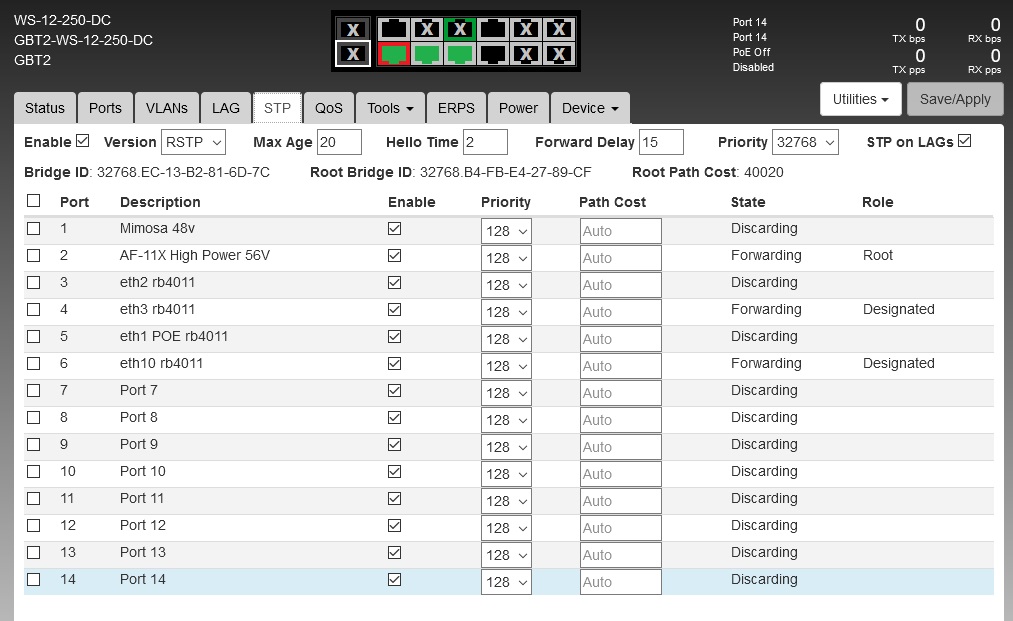The height and width of the screenshot is (621, 1013).
Task: Click the white-outlined SFP port icon
Action: point(352,54)
